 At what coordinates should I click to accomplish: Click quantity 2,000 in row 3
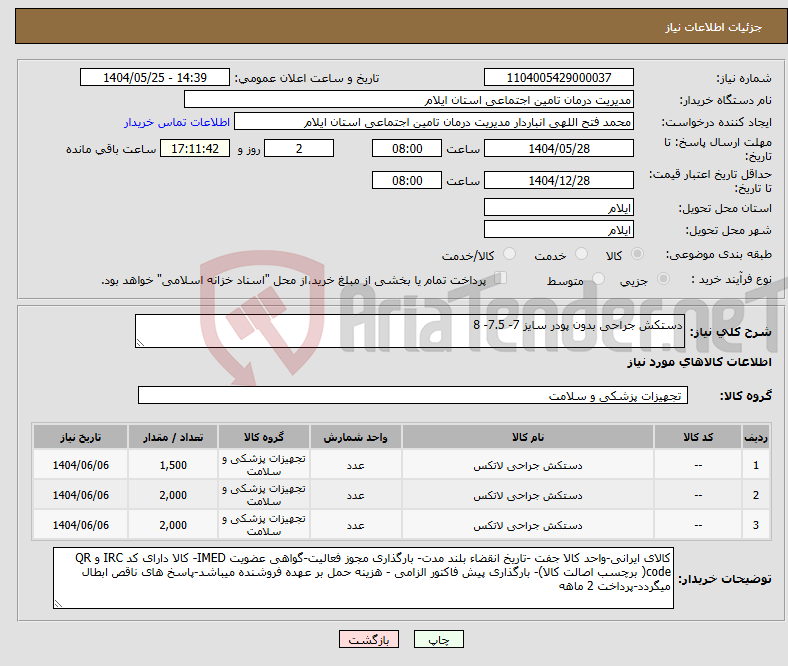[173, 525]
